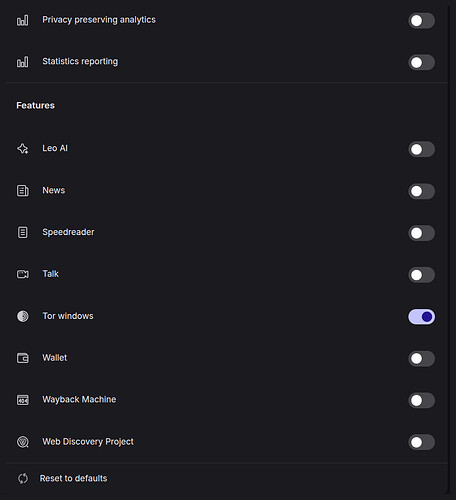Click the Reset to defaults arrows icon
The image size is (456, 500).
(23, 479)
